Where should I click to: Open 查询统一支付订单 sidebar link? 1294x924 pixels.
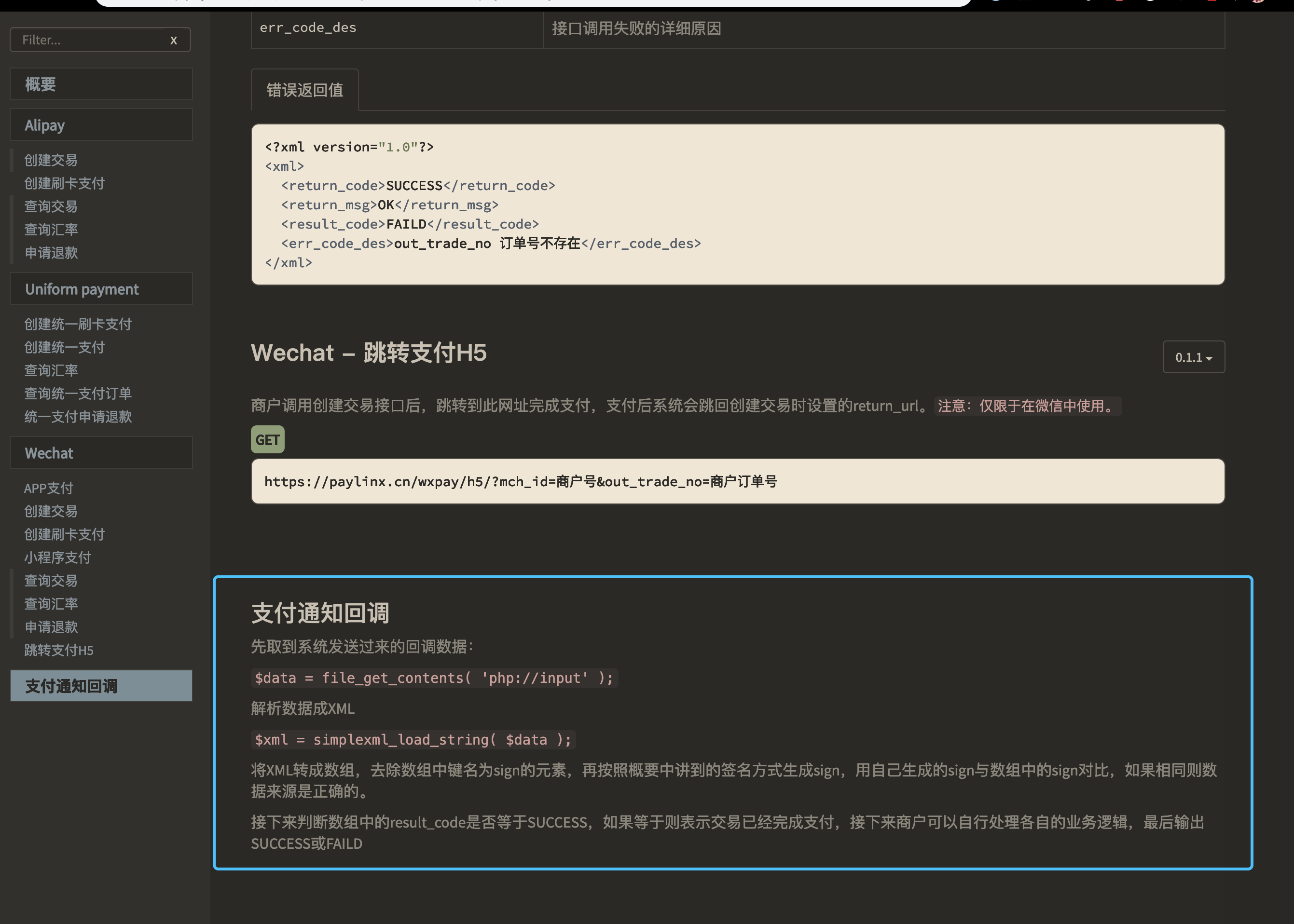coord(78,394)
